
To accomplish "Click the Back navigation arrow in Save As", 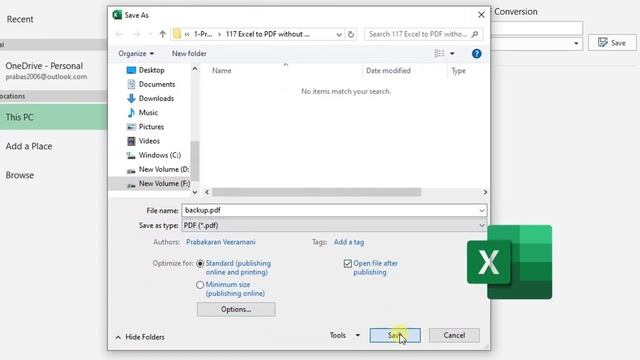I will click(119, 34).
